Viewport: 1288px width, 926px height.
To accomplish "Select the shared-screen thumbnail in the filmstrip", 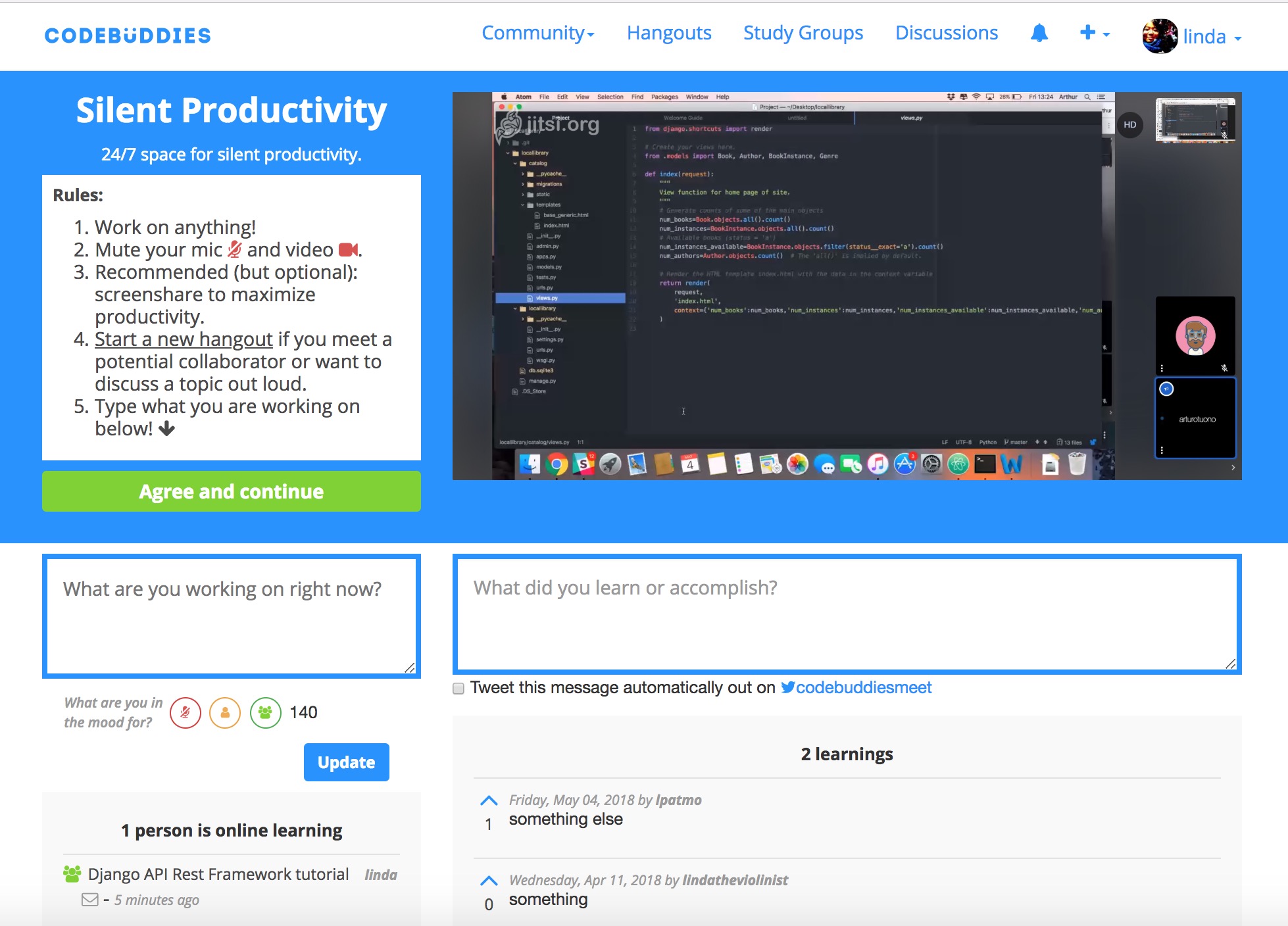I will click(x=1195, y=120).
